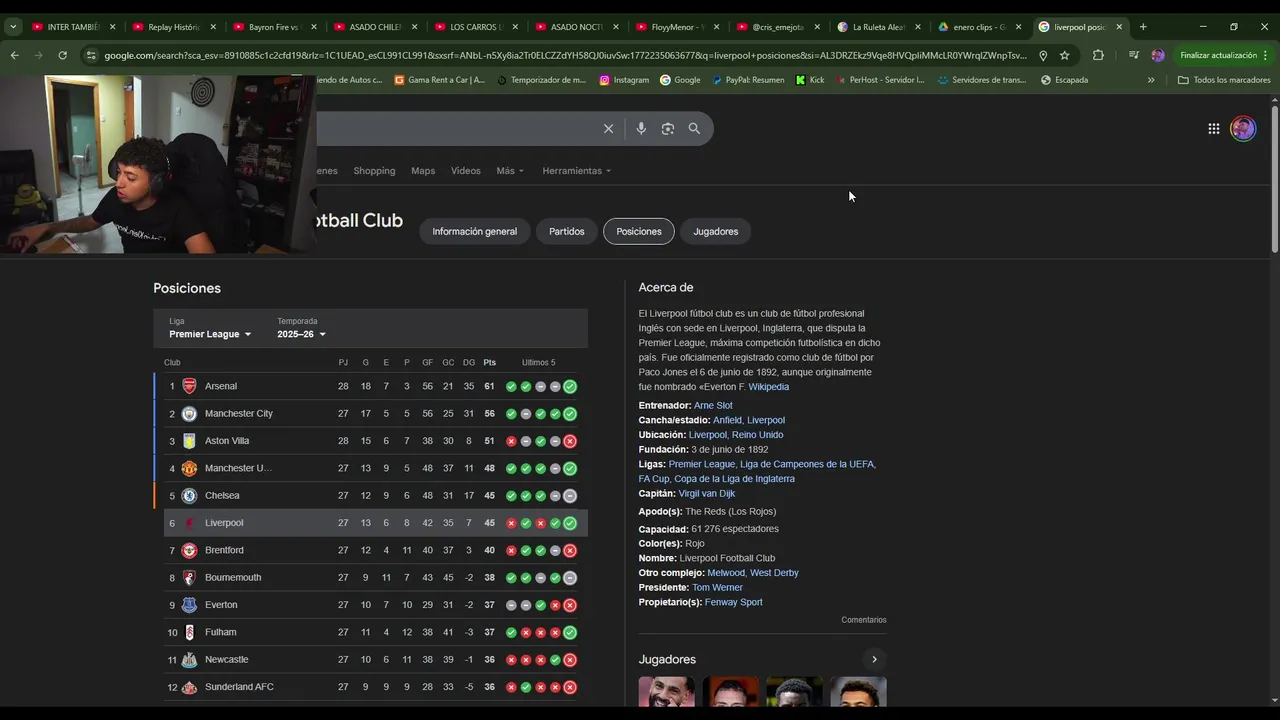The image size is (1280, 720).
Task: Open the tab search dropdown arrow
Action: click(13, 27)
